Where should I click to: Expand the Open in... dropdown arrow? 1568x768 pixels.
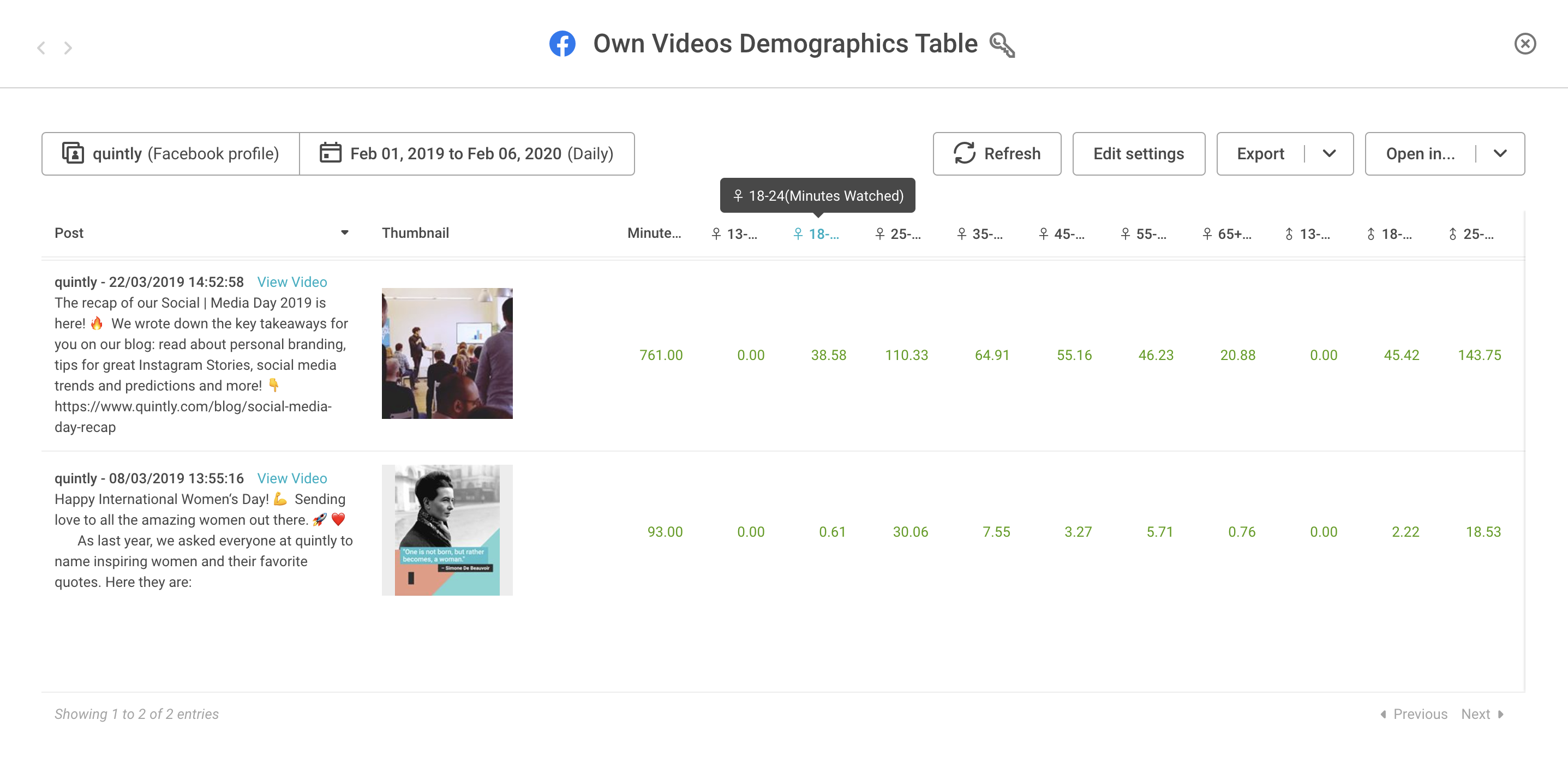coord(1500,153)
